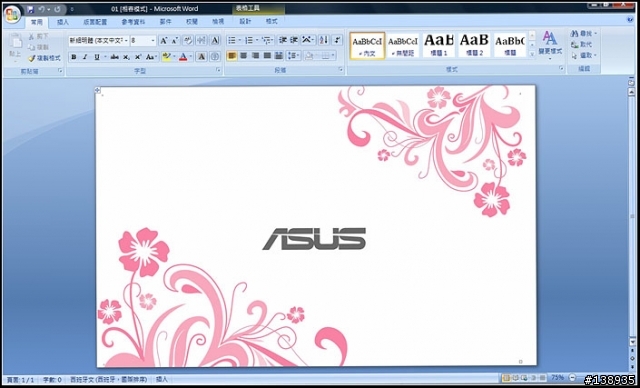Switch to the References ribbon tab
The width and height of the screenshot is (640, 388).
coord(133,22)
